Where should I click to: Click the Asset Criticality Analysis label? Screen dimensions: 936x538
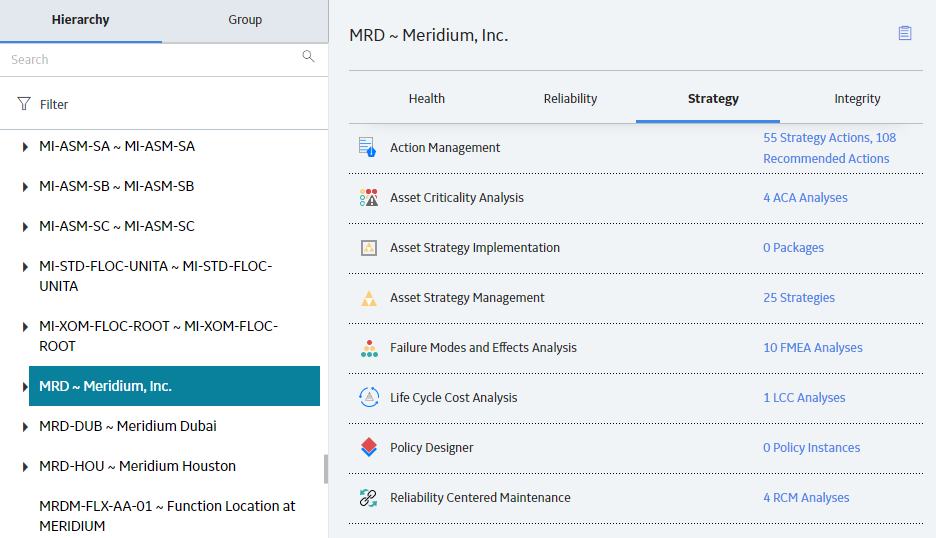click(x=457, y=198)
